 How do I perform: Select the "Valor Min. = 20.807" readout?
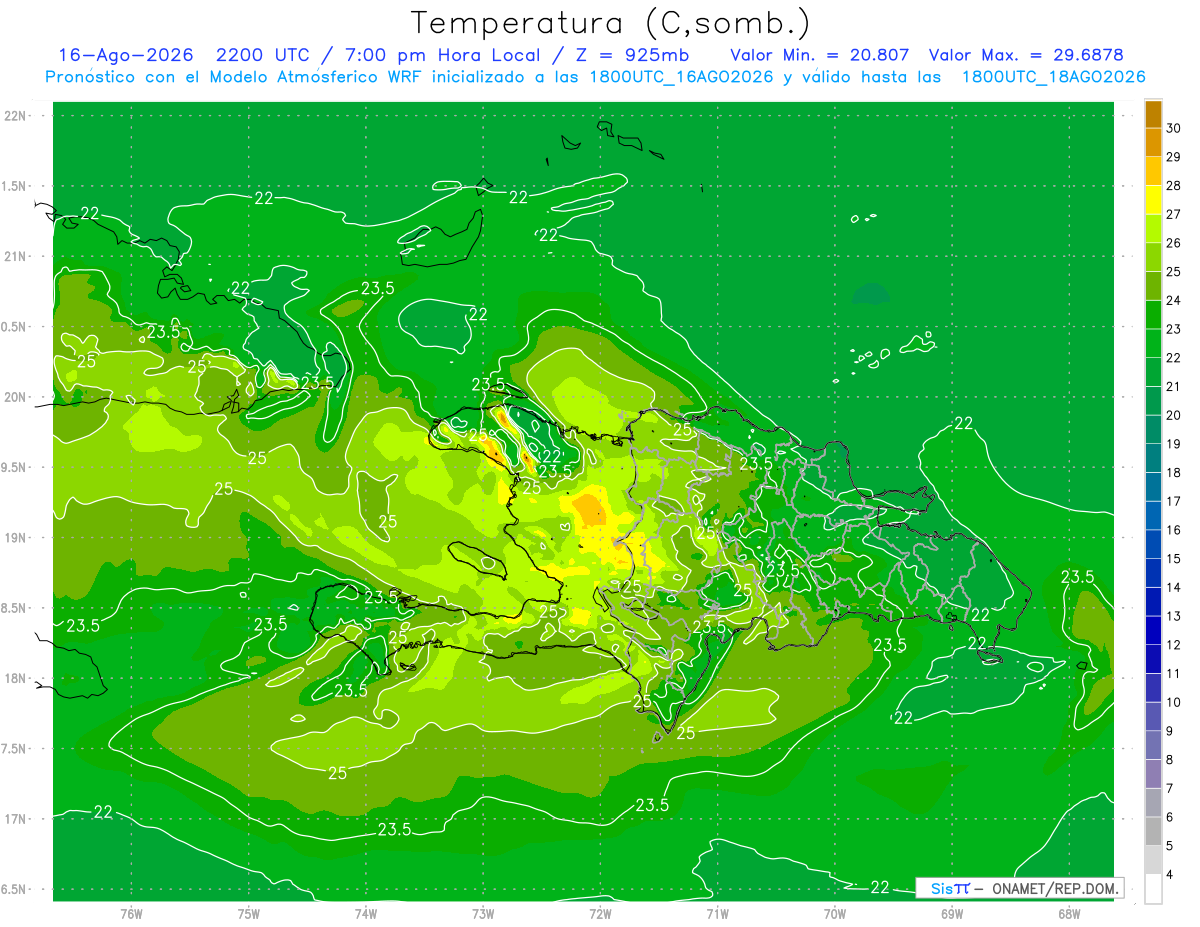point(820,55)
